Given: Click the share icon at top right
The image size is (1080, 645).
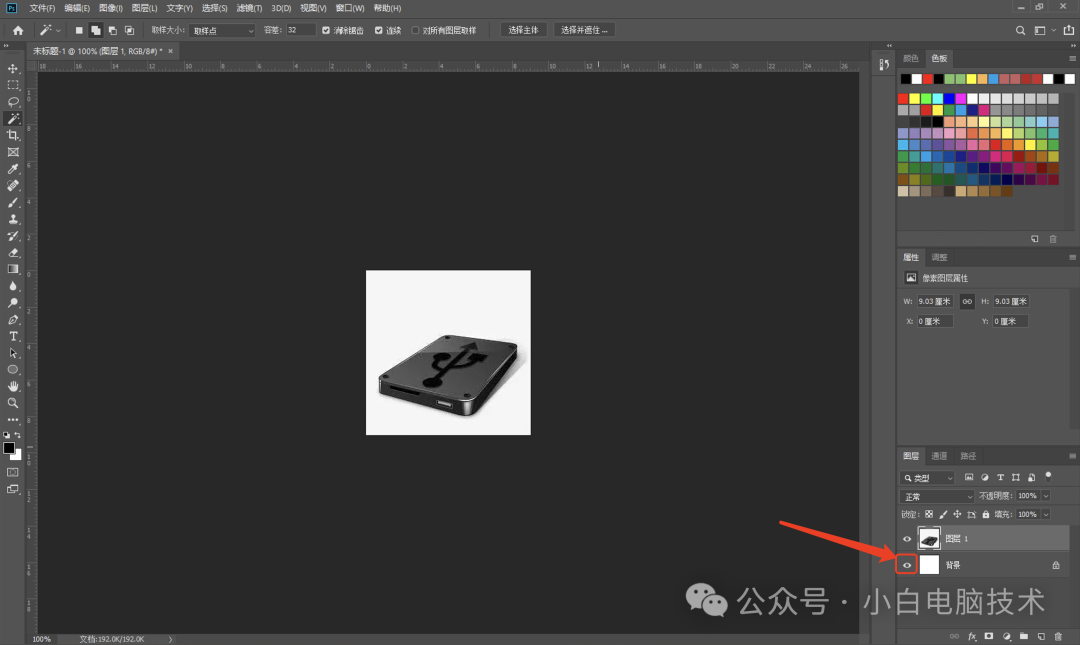Looking at the screenshot, I should coord(1068,30).
